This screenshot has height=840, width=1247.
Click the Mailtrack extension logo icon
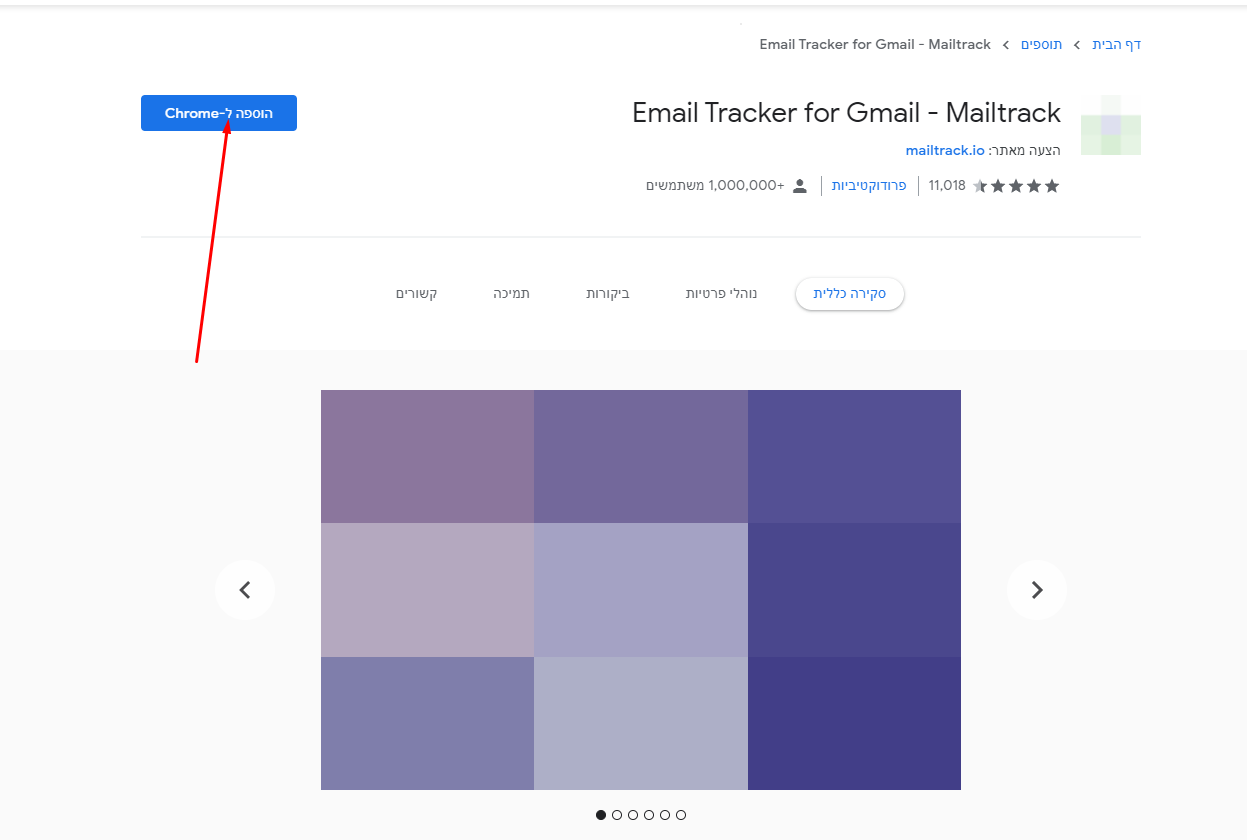click(x=1111, y=125)
